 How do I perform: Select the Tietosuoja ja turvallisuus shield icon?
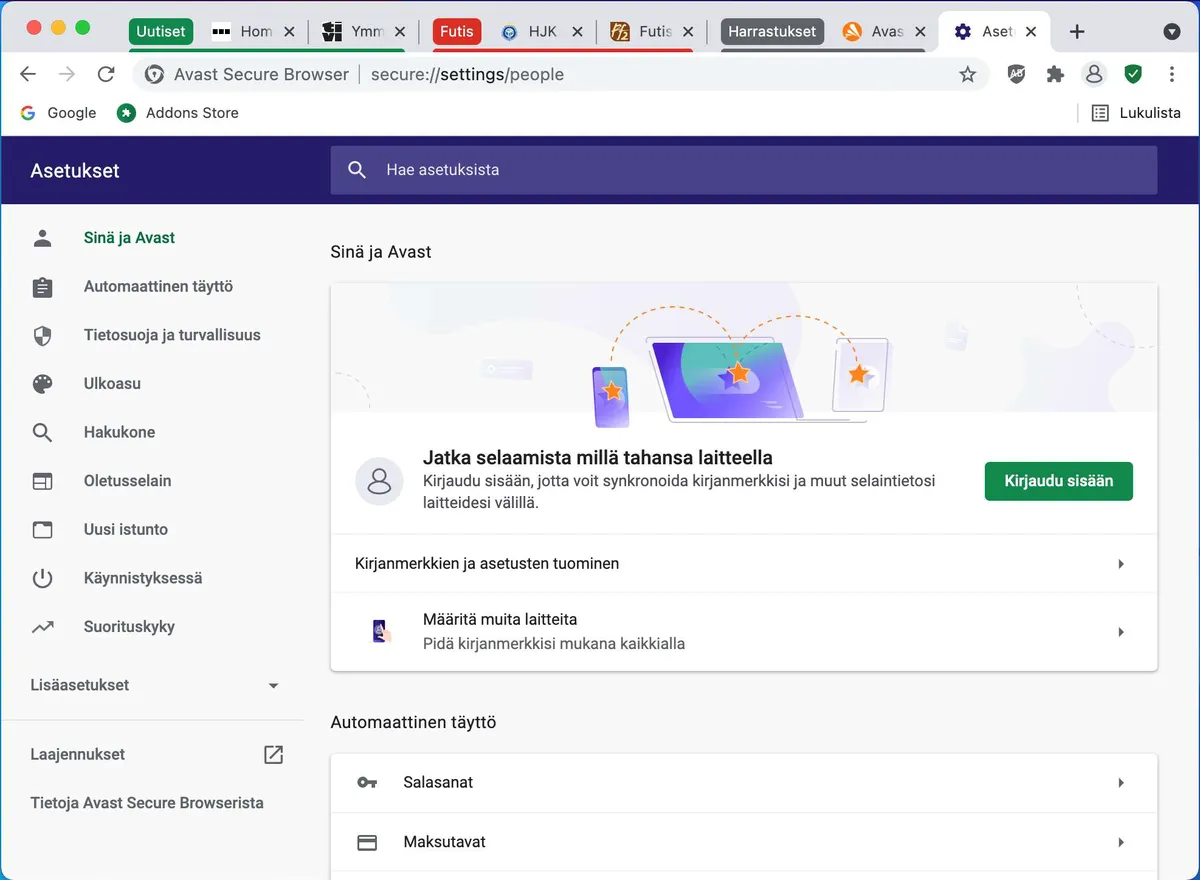(x=42, y=336)
